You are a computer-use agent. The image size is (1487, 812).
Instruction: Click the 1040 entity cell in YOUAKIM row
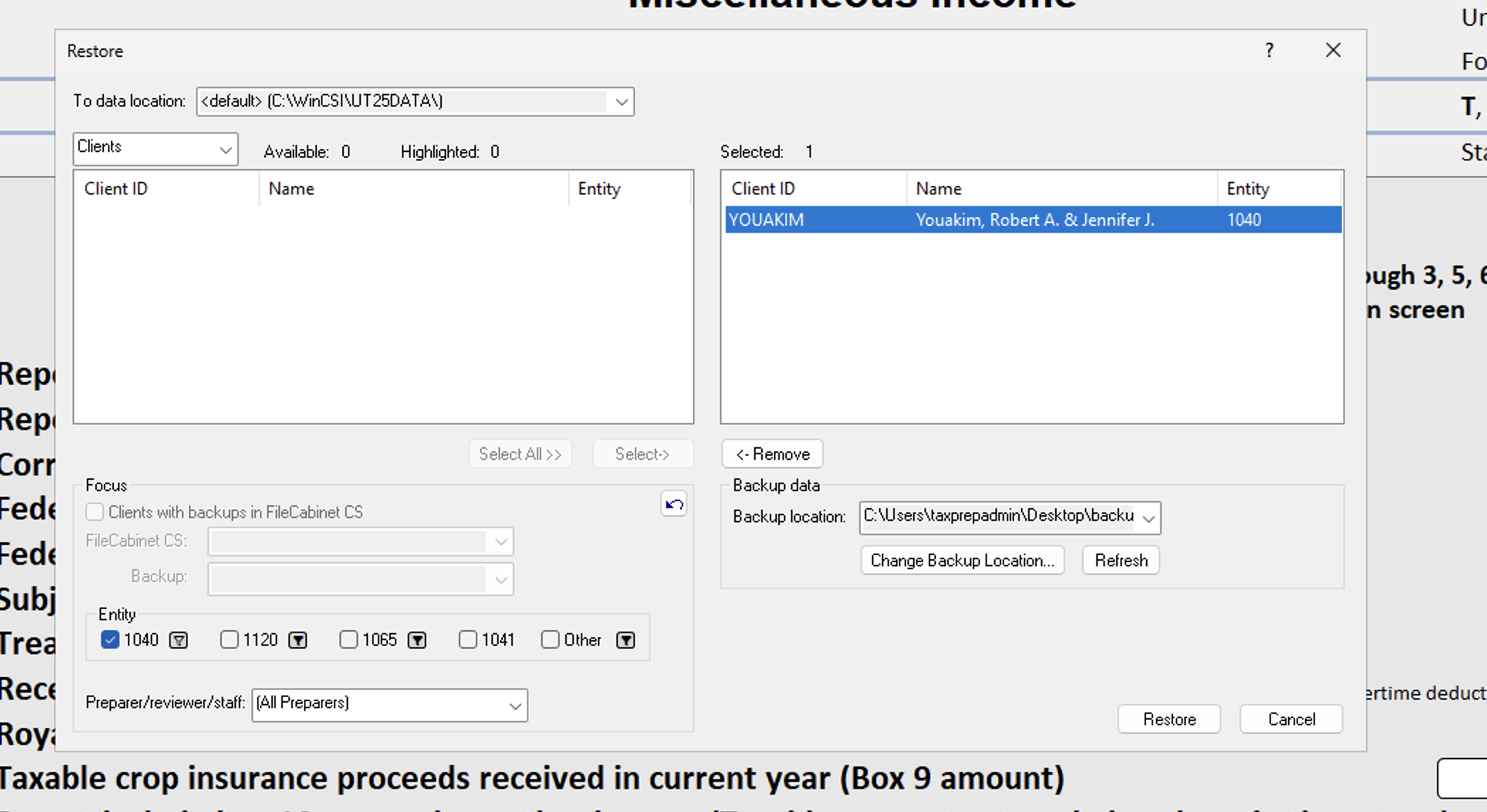pos(1244,220)
